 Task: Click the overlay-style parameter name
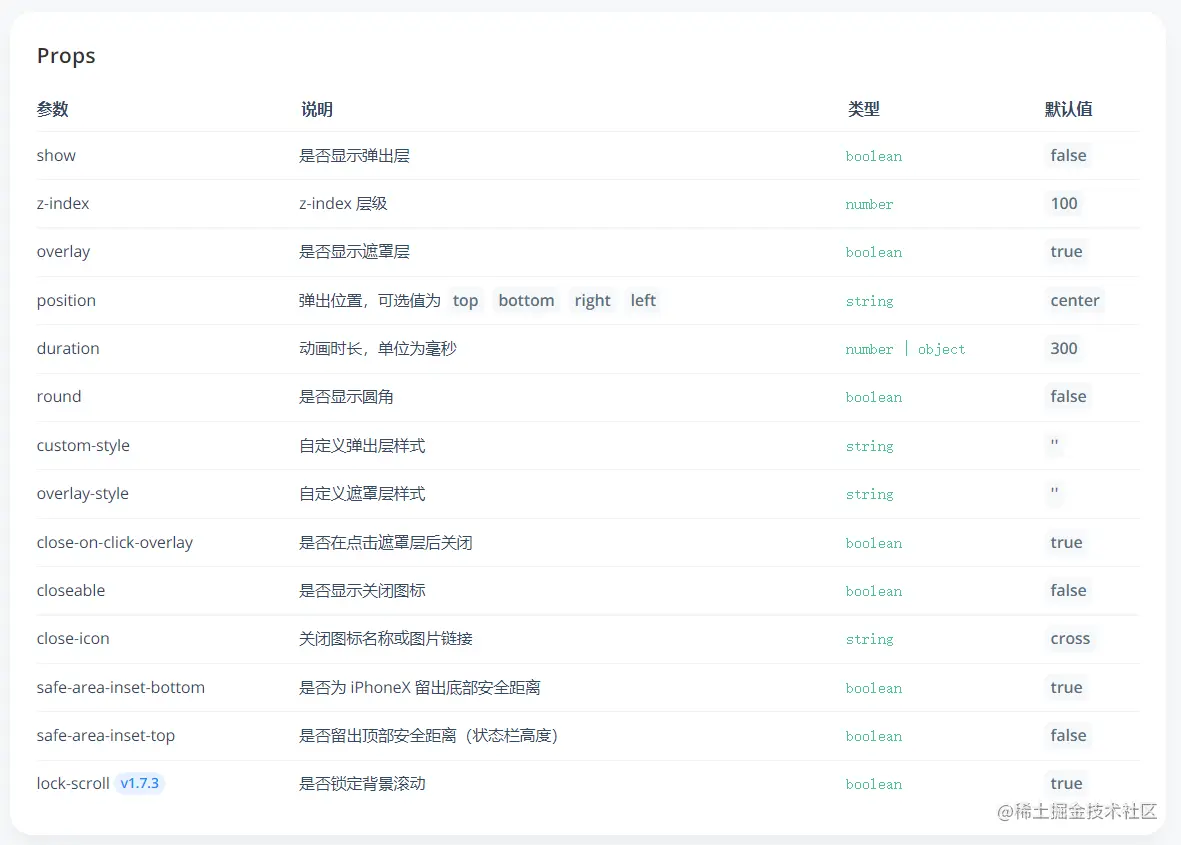[x=83, y=493]
